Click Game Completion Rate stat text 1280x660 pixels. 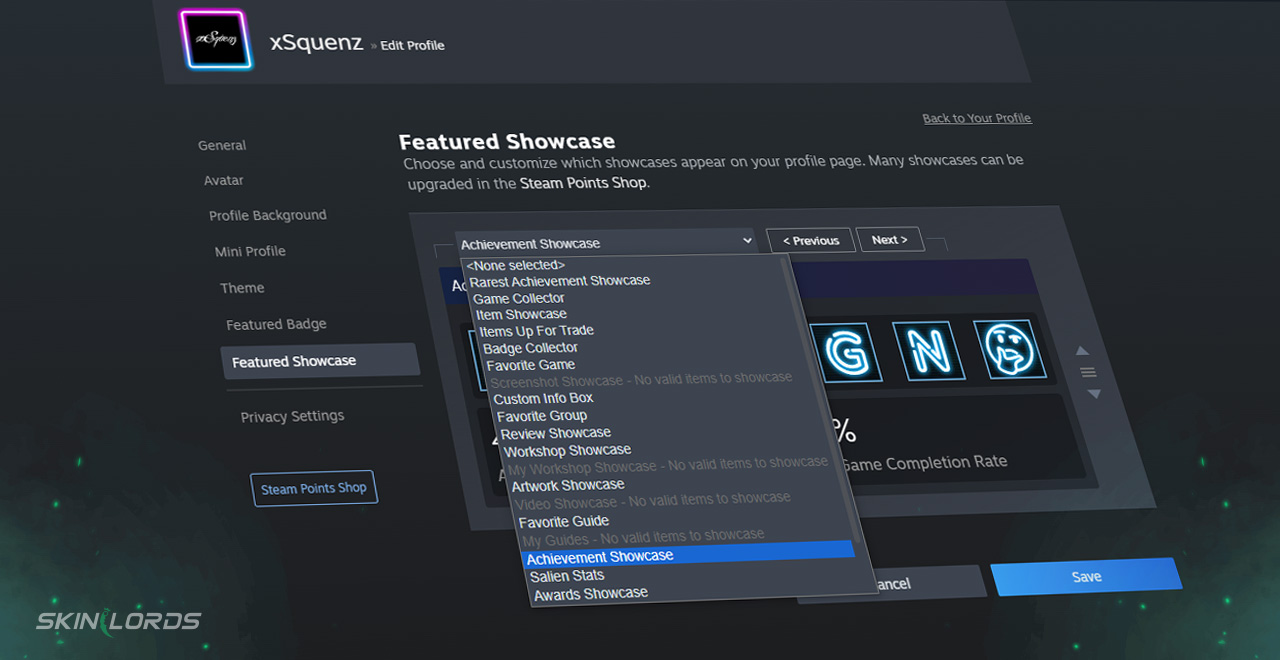tap(923, 462)
